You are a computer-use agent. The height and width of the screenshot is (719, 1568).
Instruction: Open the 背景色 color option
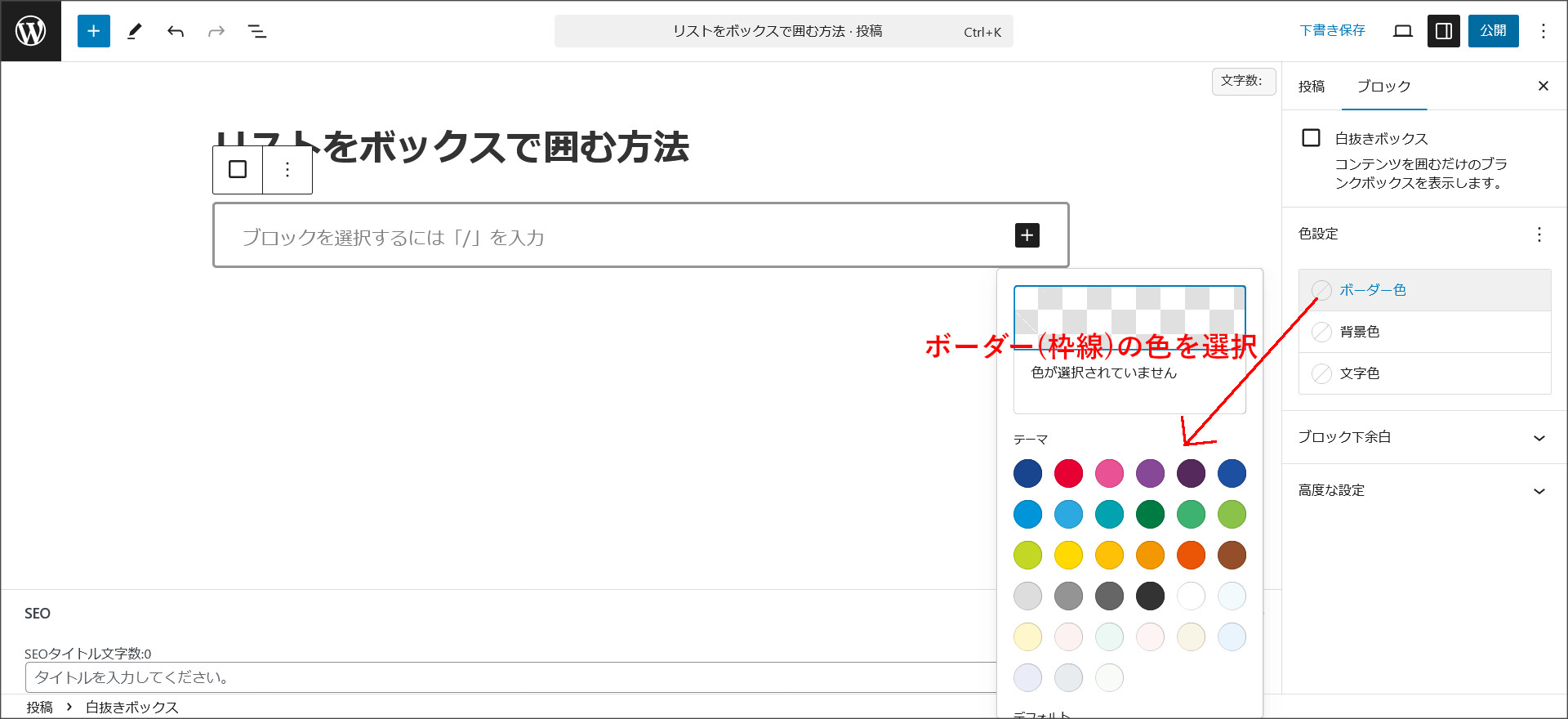click(1425, 332)
